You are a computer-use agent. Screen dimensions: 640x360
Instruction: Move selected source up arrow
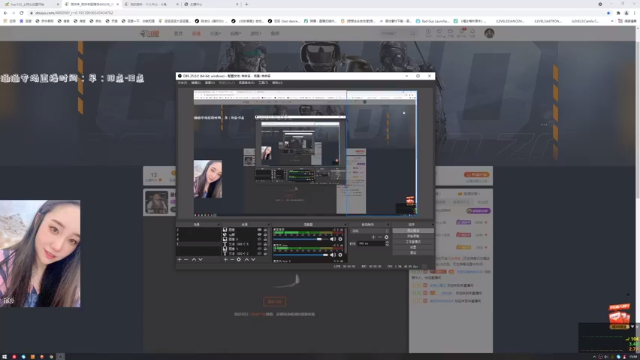pyautogui.click(x=247, y=260)
